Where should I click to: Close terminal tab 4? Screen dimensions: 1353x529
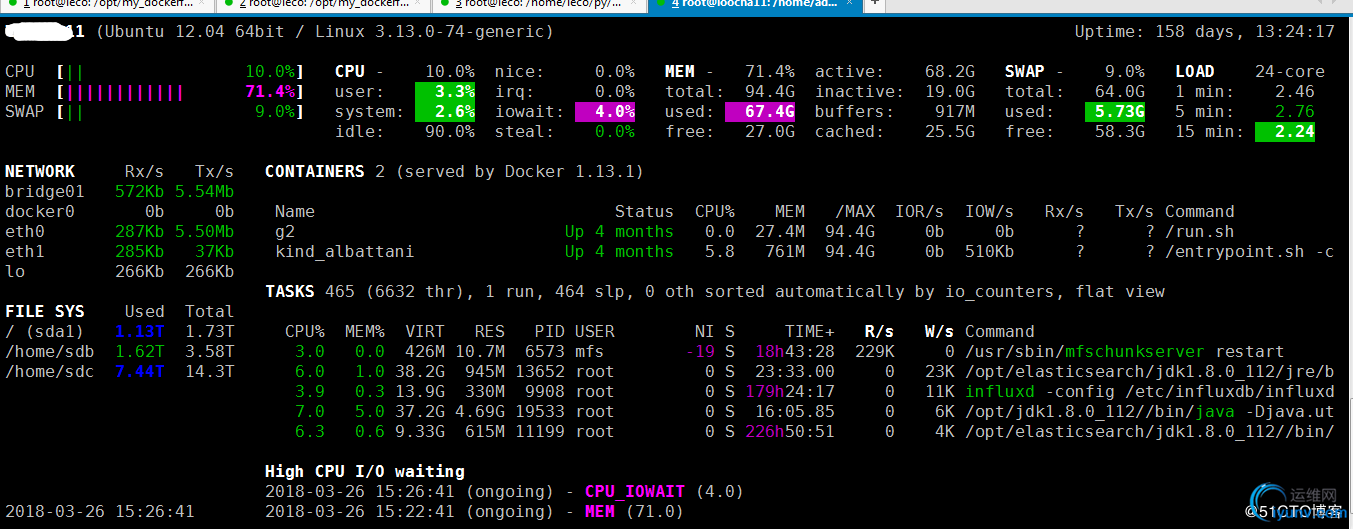click(850, 3)
